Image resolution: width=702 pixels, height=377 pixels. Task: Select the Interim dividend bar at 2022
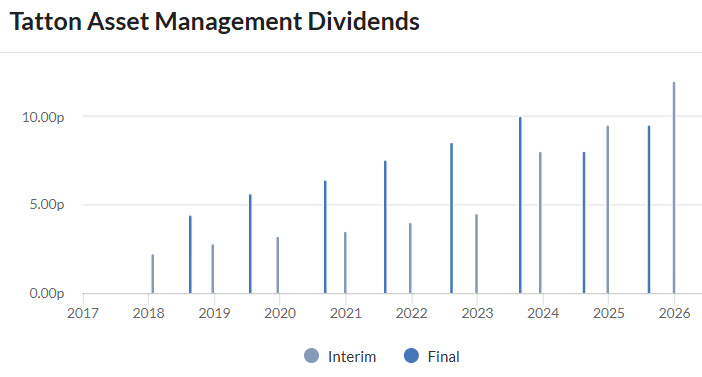coord(410,258)
